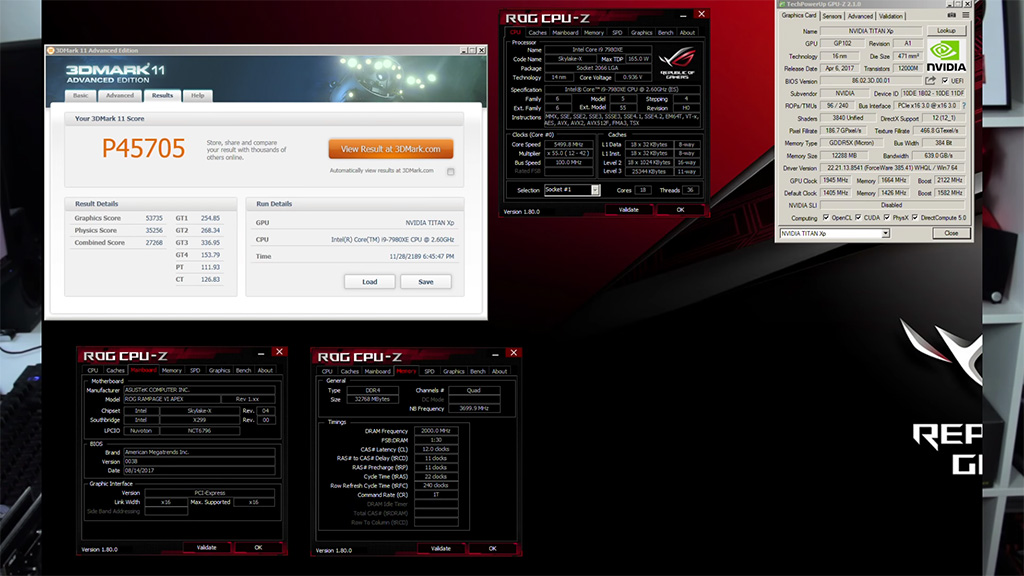1024x576 pixels.
Task: Click the GPU-Z screenshot camera icon
Action: tap(952, 15)
